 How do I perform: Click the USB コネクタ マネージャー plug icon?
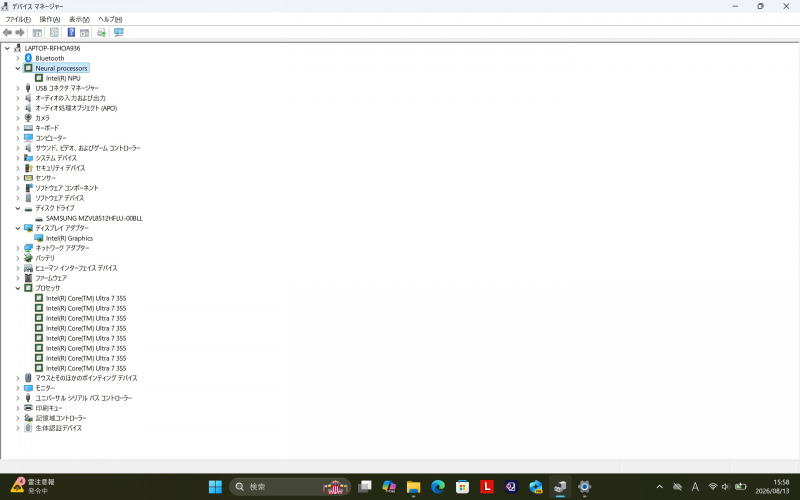tap(28, 88)
